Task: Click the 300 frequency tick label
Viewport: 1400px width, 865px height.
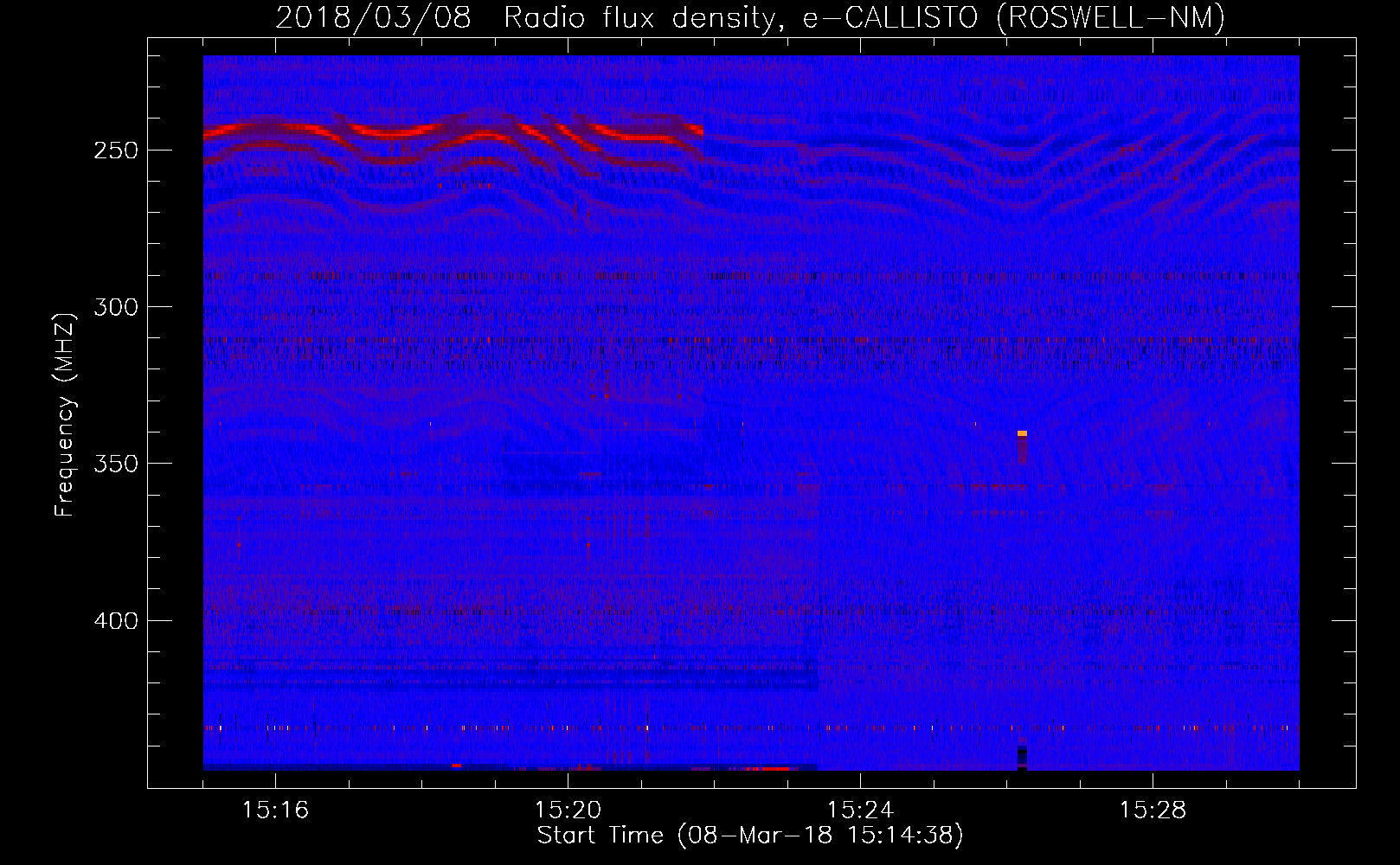Action: point(116,307)
